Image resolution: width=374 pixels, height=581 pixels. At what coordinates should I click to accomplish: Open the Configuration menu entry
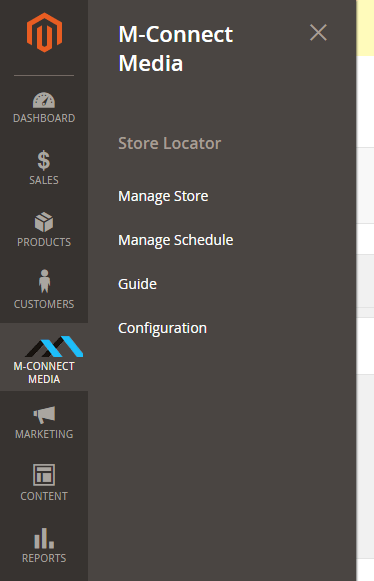(162, 328)
